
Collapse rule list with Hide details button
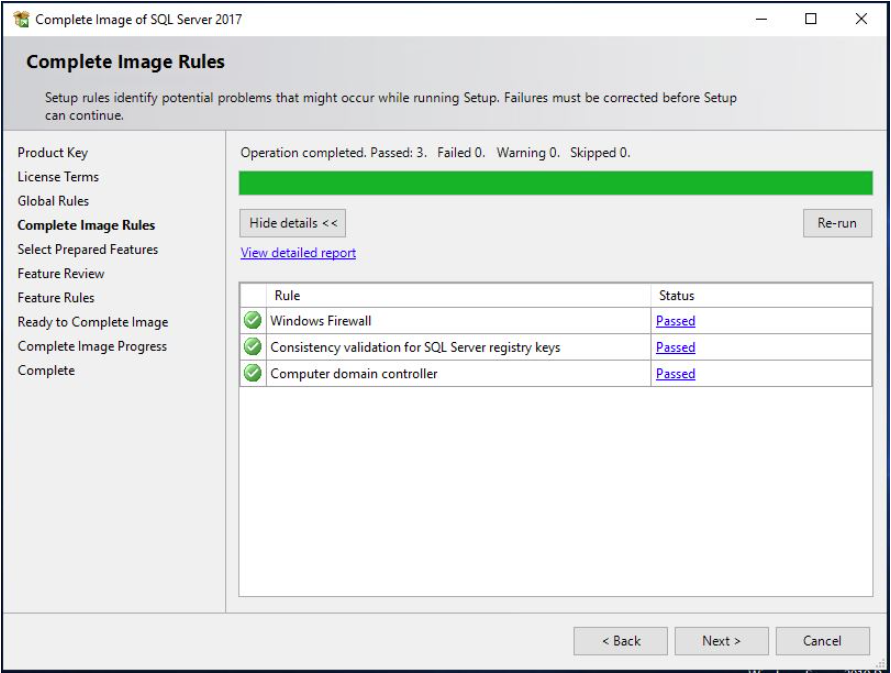click(293, 223)
